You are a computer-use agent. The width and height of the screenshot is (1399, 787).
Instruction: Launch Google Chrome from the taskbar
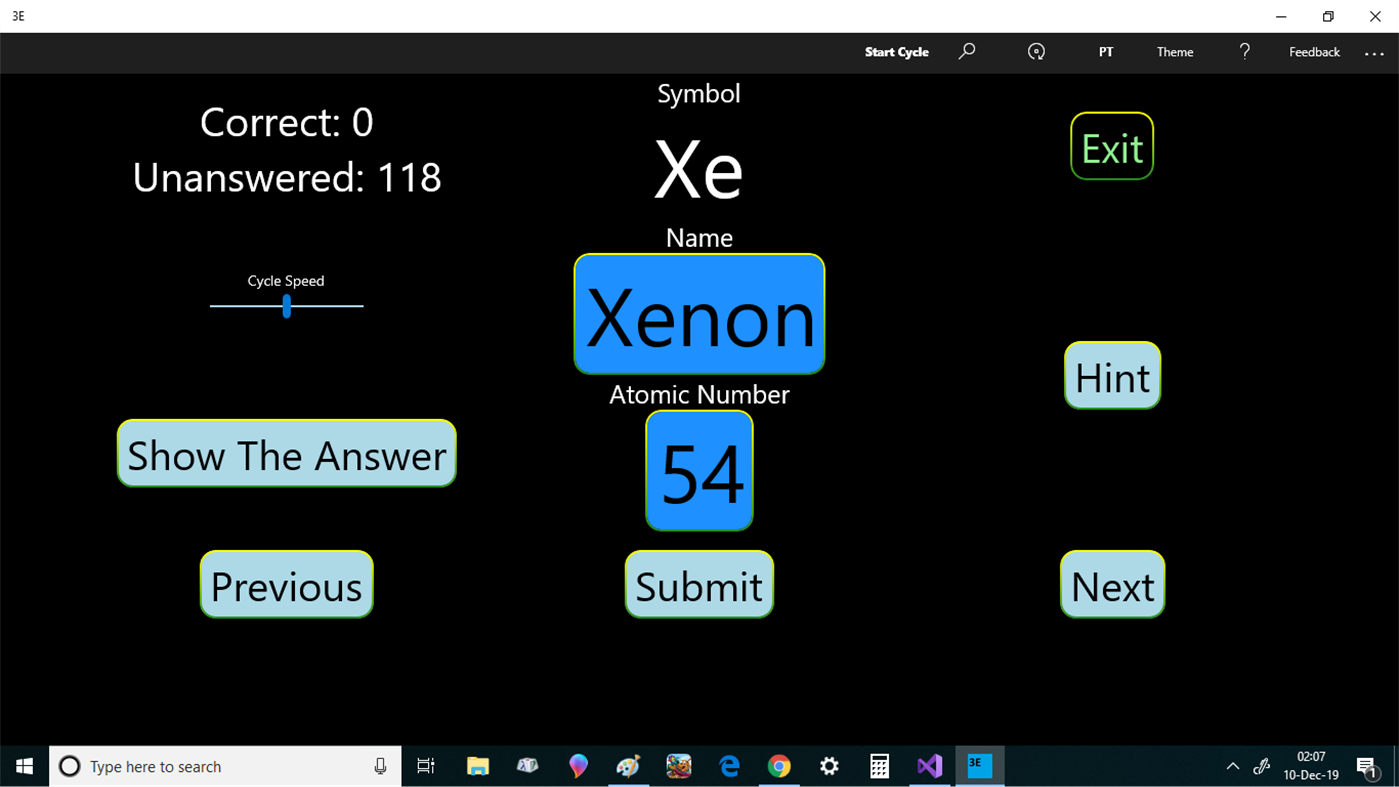click(x=779, y=766)
